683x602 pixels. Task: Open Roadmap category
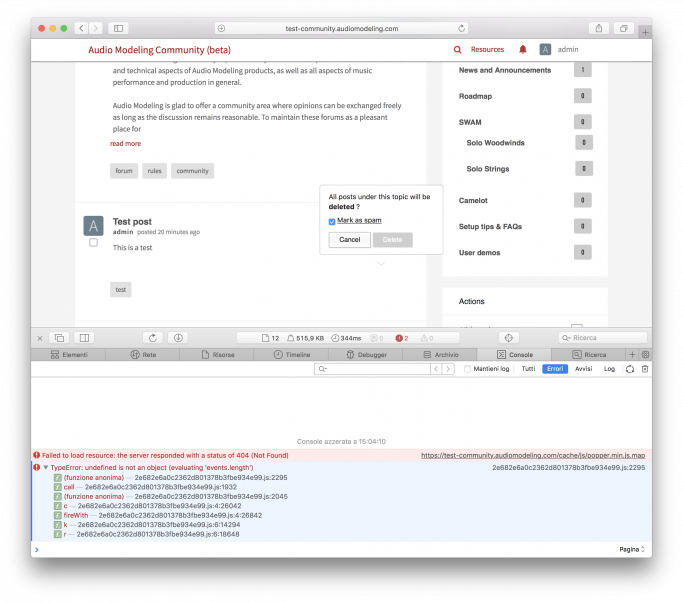click(475, 96)
